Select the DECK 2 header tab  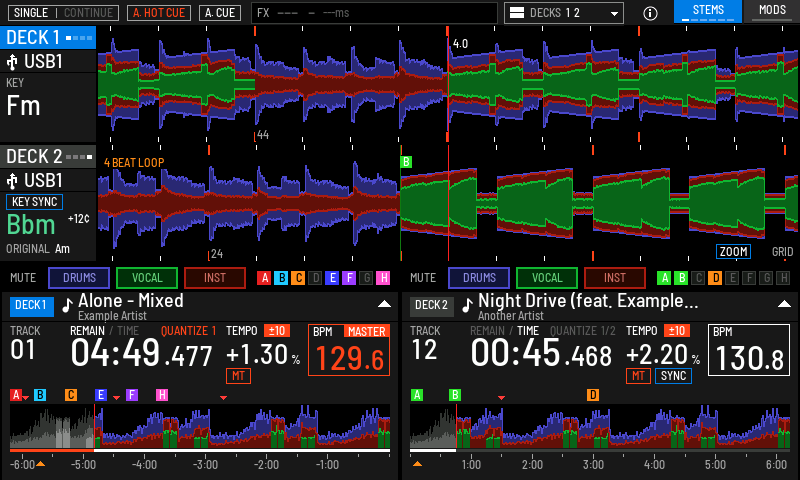48,157
